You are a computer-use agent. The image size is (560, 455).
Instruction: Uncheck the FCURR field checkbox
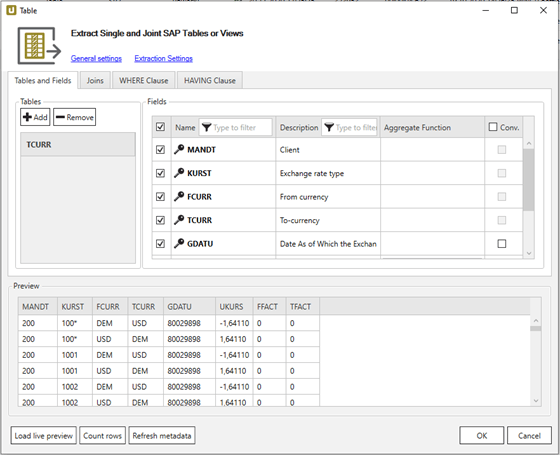pos(160,196)
